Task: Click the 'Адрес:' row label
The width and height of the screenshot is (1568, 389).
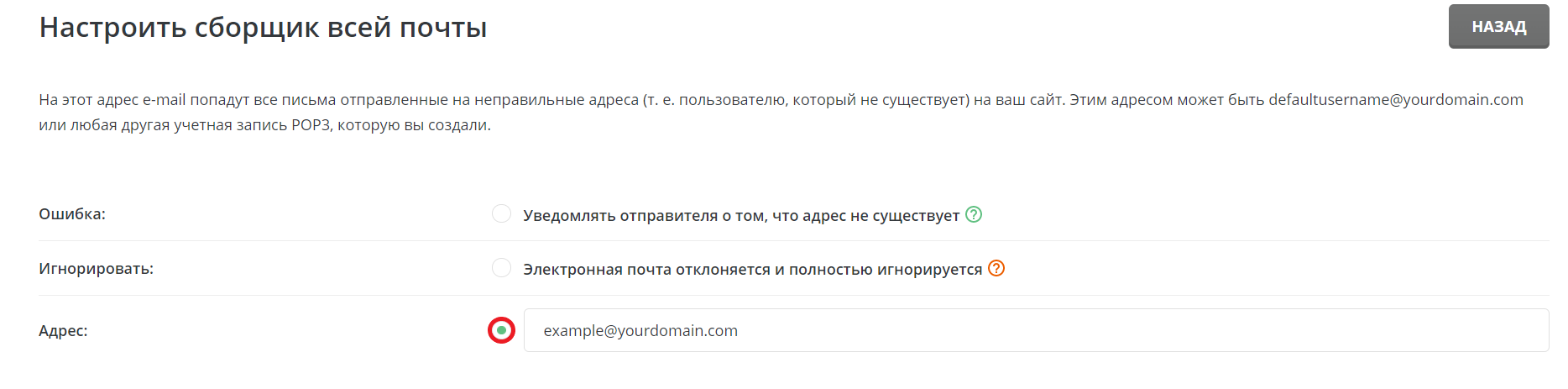Action: (63, 331)
